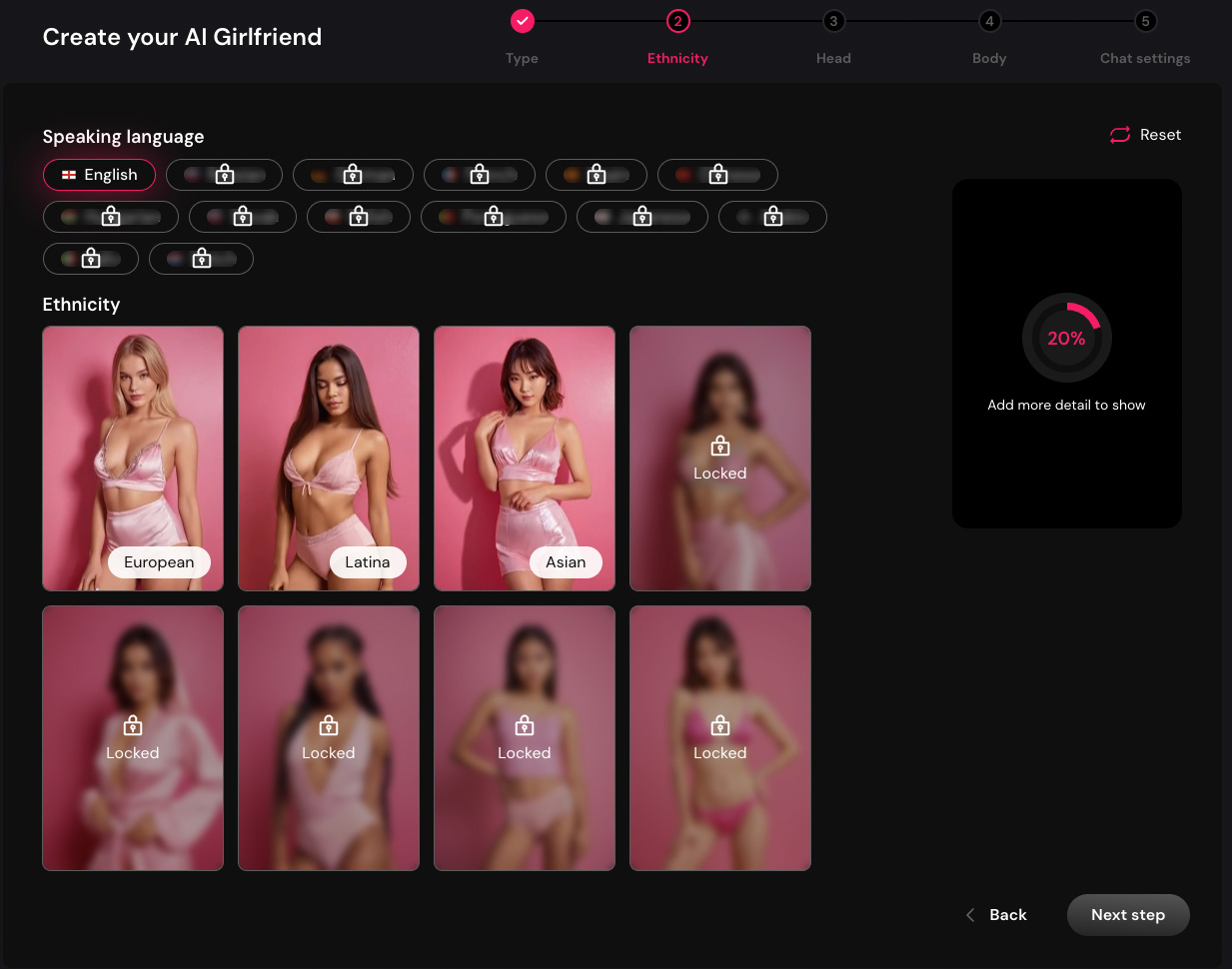Click the flag icon in the English chip

click(69, 175)
